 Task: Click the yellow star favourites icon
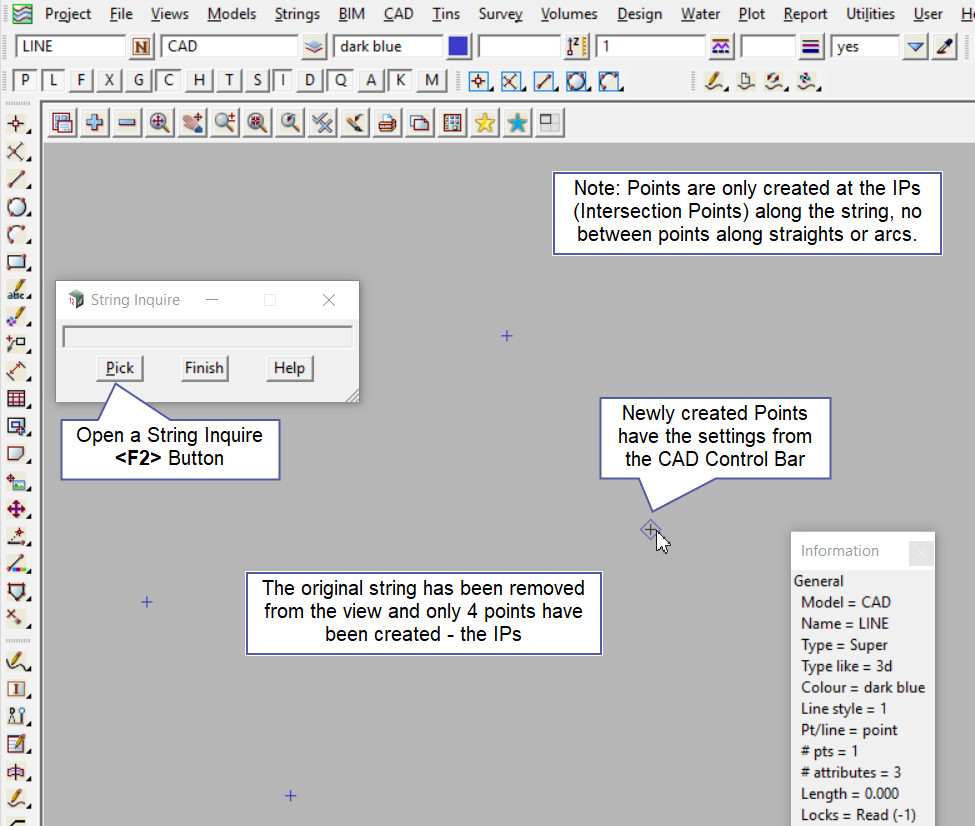[x=485, y=123]
